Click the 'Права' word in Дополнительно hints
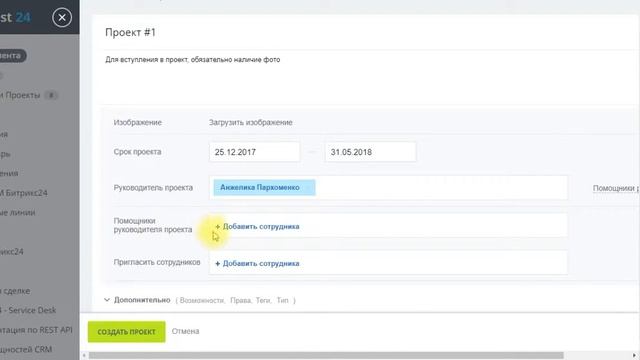The width and height of the screenshot is (640, 360). click(240, 300)
